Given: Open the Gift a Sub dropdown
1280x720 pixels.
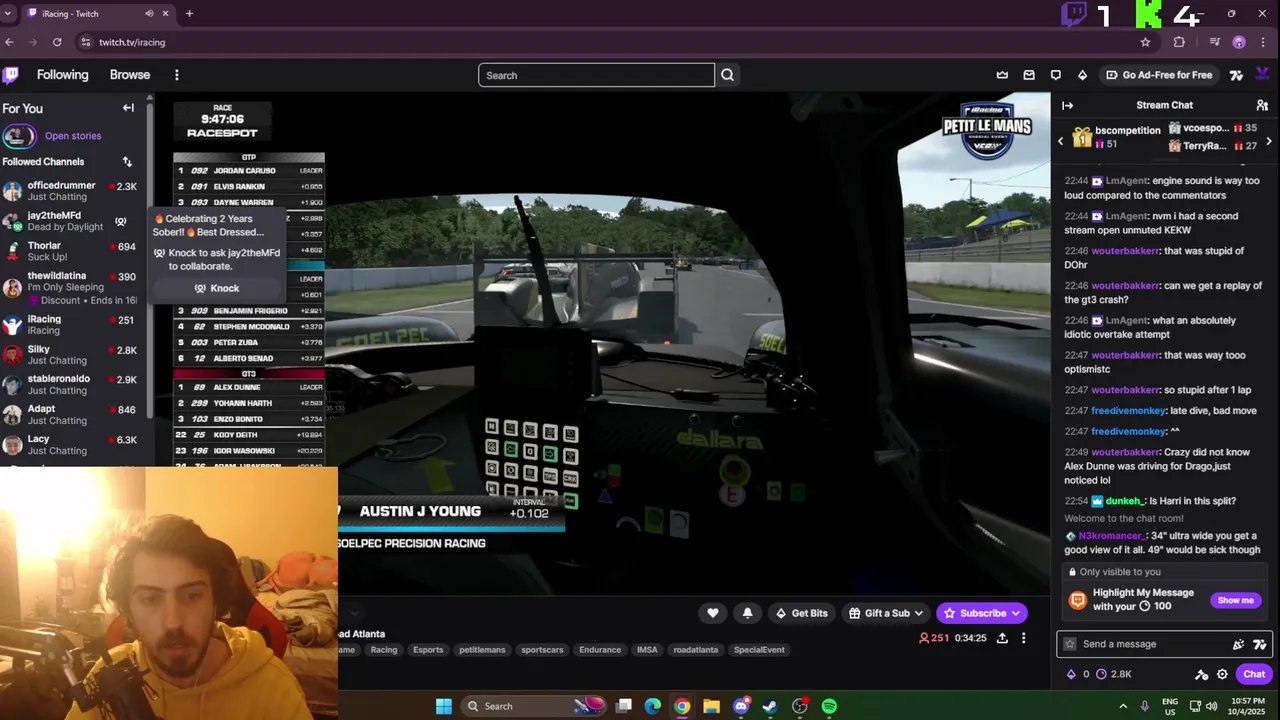Looking at the screenshot, I should [886, 613].
